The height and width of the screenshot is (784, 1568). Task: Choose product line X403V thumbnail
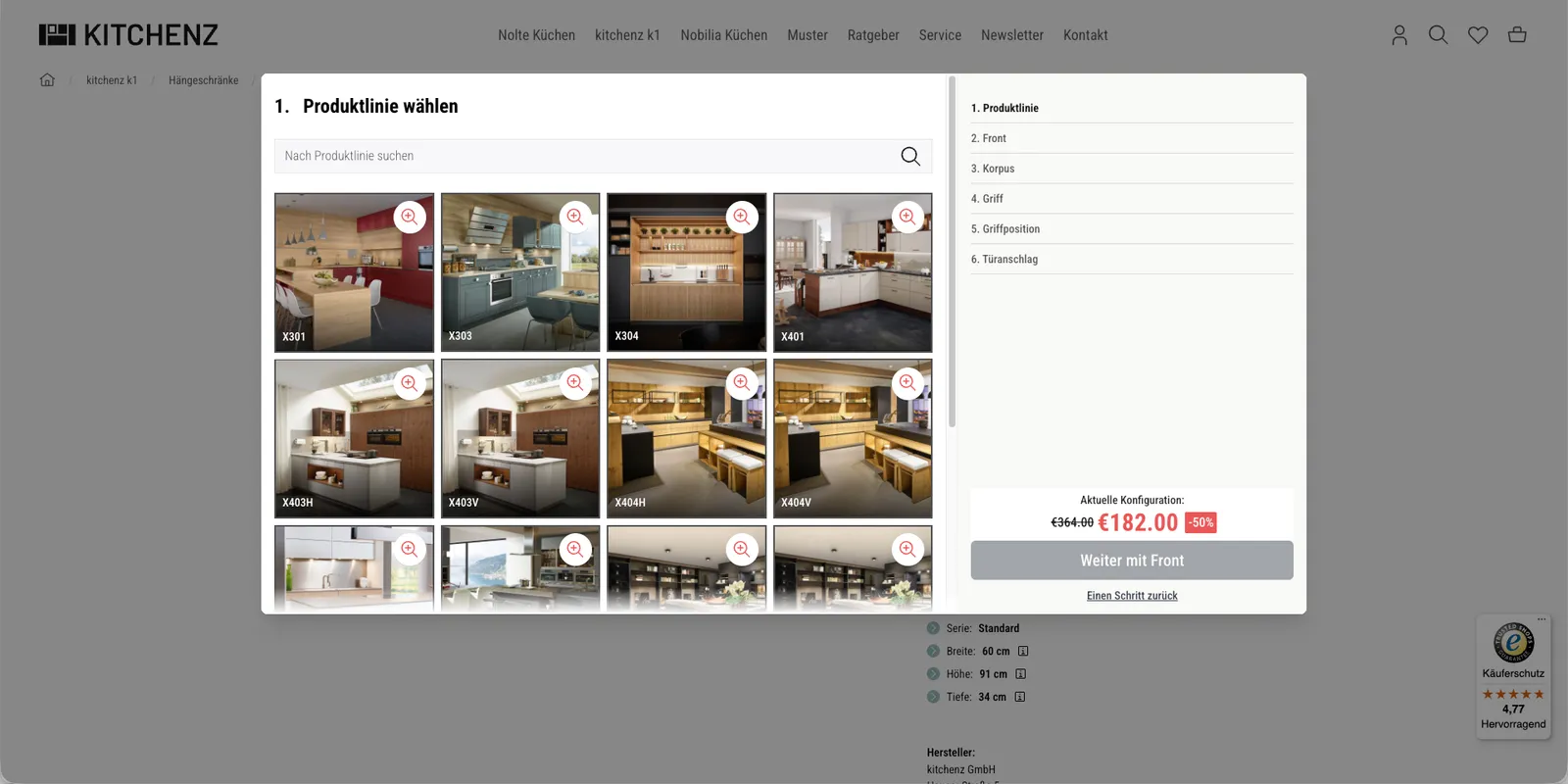pos(520,439)
